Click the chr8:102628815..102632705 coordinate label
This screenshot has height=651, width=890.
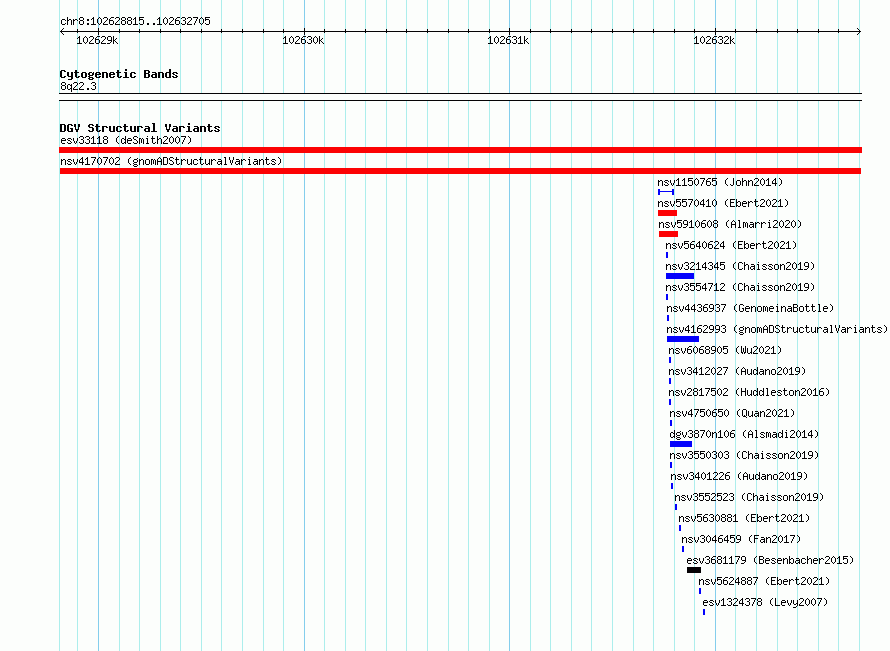[135, 21]
